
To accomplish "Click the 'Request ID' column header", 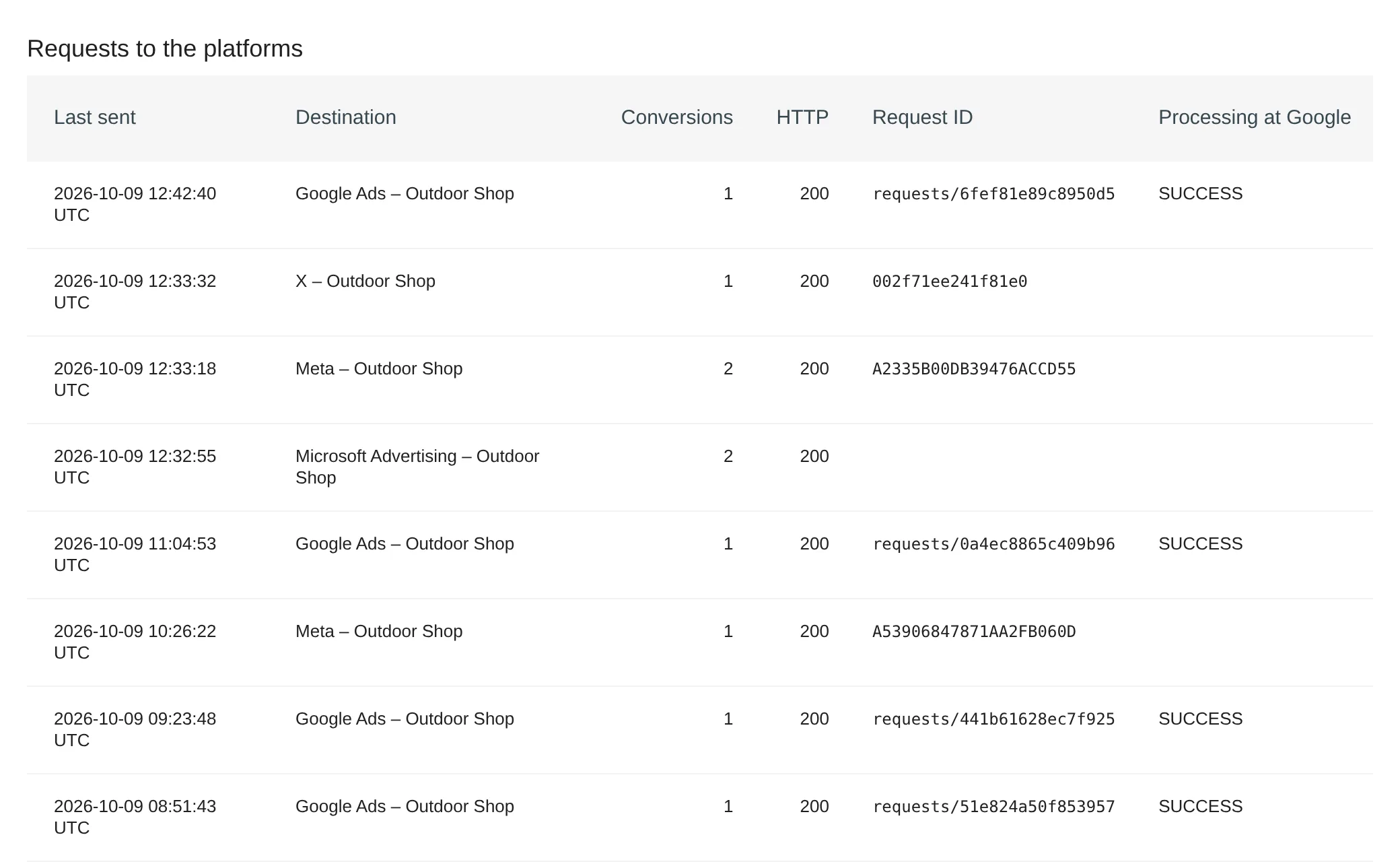I will [922, 117].
